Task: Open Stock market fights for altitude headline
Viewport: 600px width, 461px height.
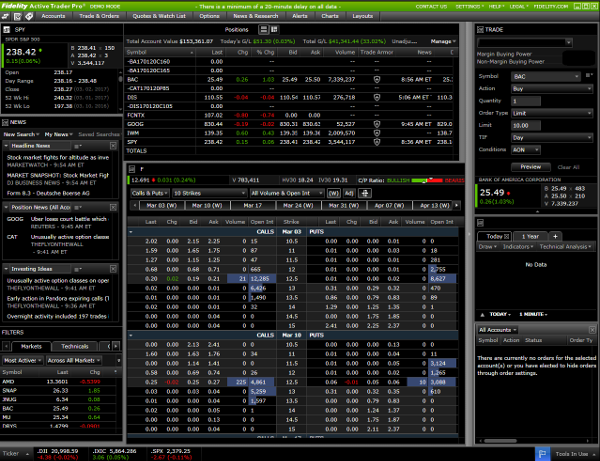Action: [58, 157]
